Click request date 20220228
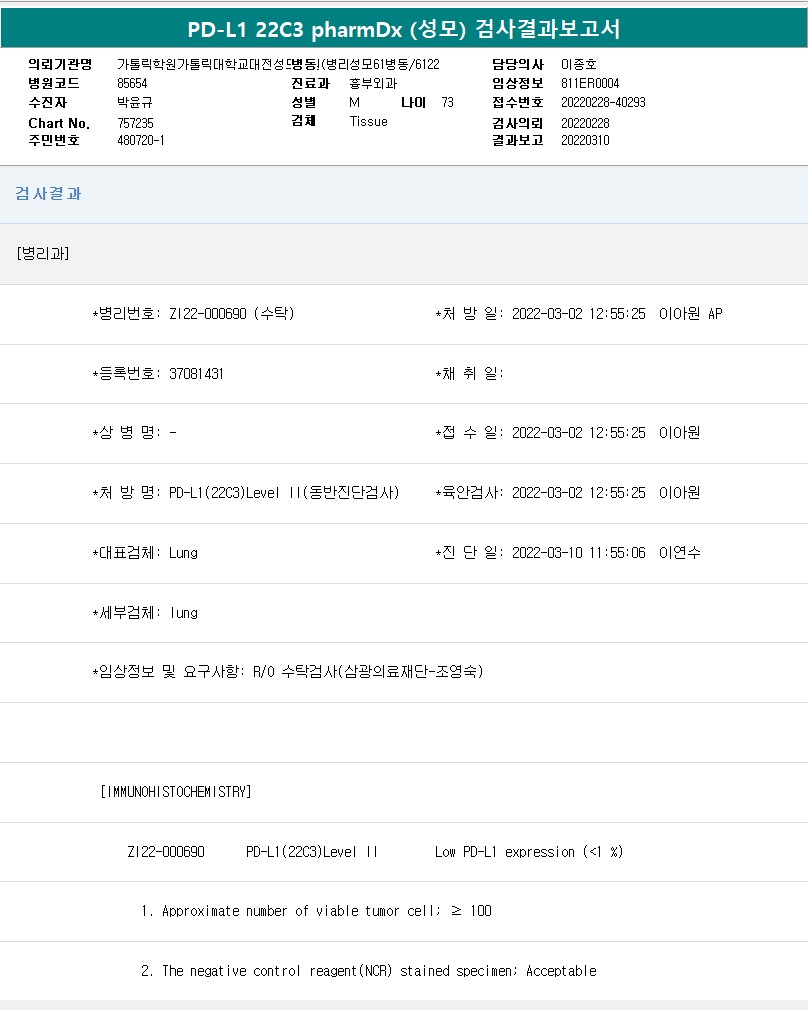Image resolution: width=808 pixels, height=1010 pixels. 585,123
